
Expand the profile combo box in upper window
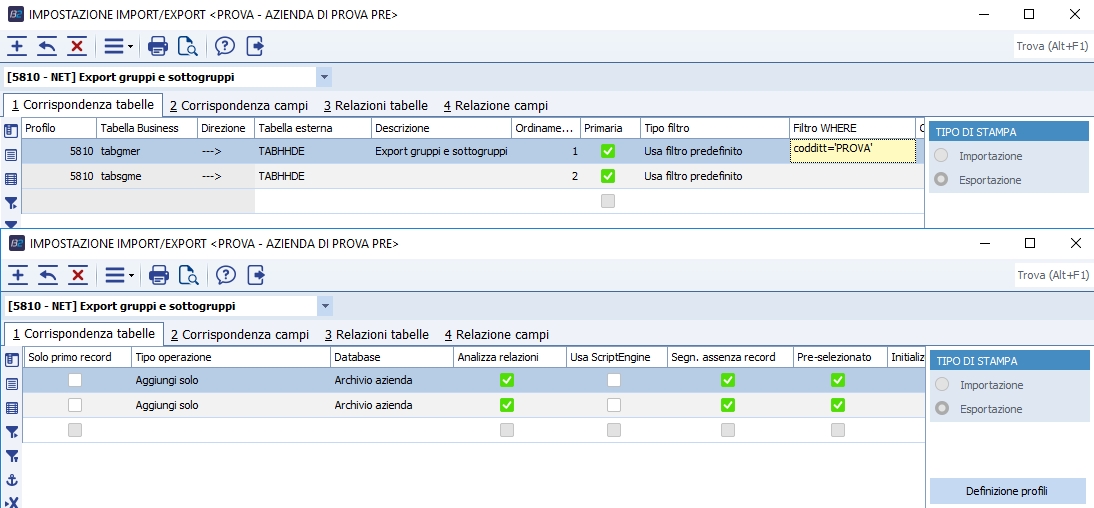pos(323,77)
